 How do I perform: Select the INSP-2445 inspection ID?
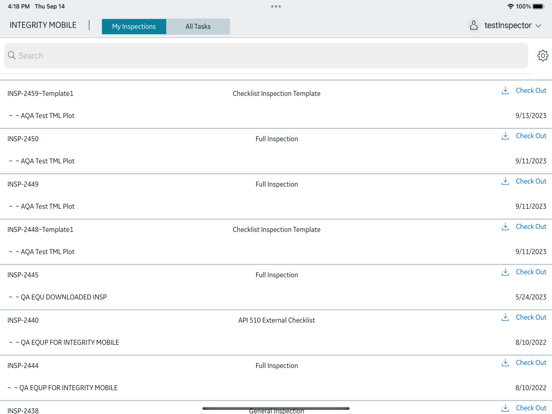(23, 275)
